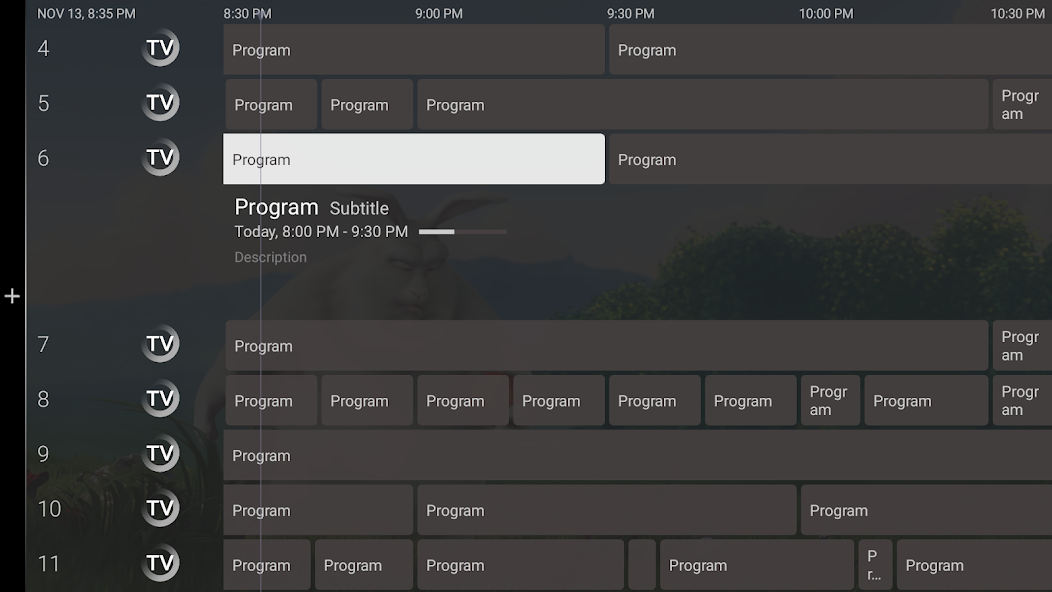The image size is (1052, 592).
Task: Click the channel 4 TV logo icon
Action: click(160, 47)
